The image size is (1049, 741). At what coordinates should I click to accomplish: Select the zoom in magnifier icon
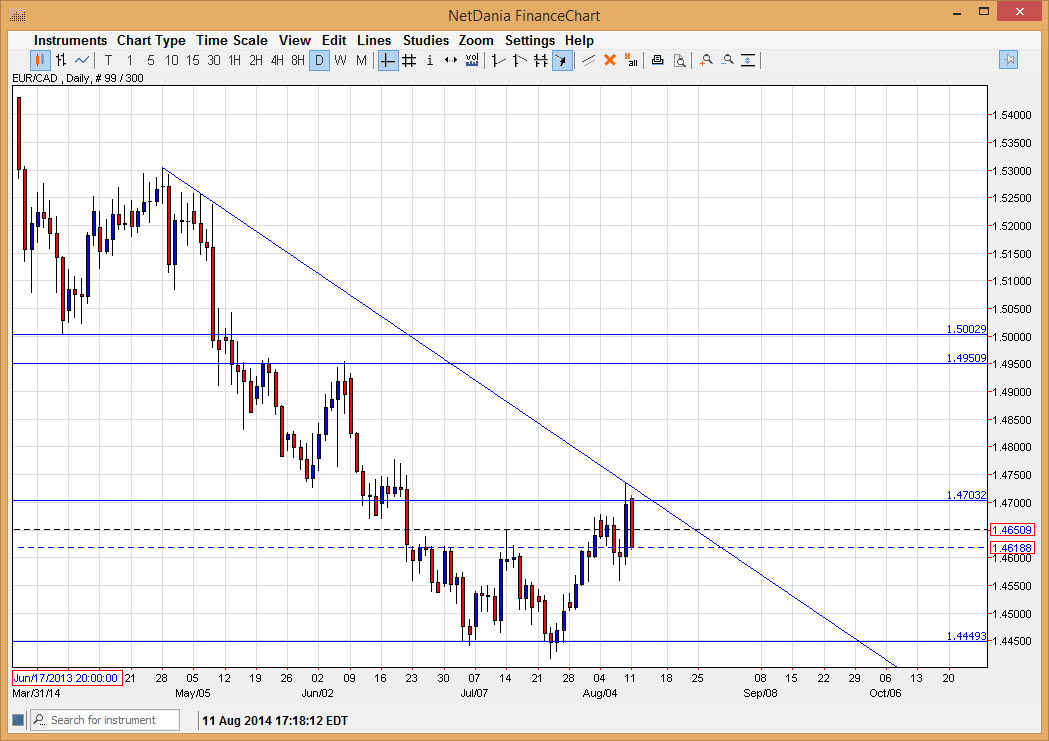[704, 60]
